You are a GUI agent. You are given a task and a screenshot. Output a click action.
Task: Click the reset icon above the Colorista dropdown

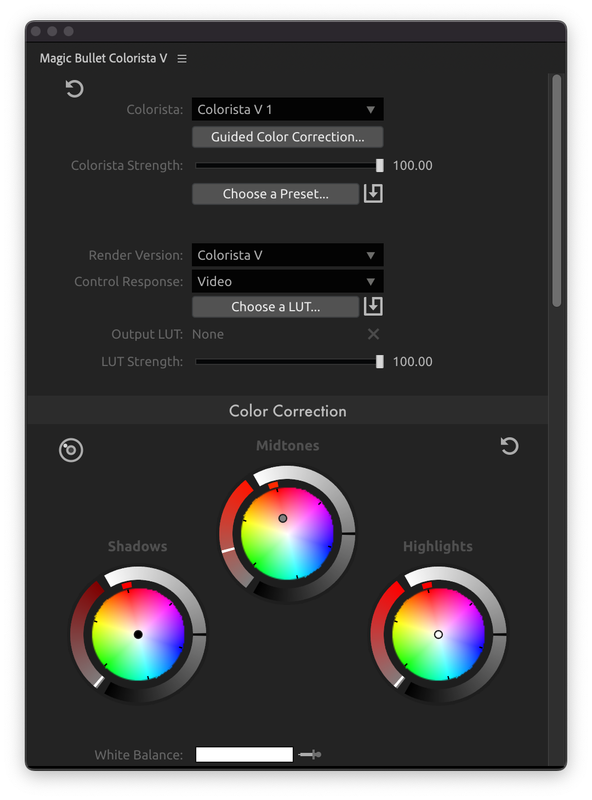(x=75, y=89)
